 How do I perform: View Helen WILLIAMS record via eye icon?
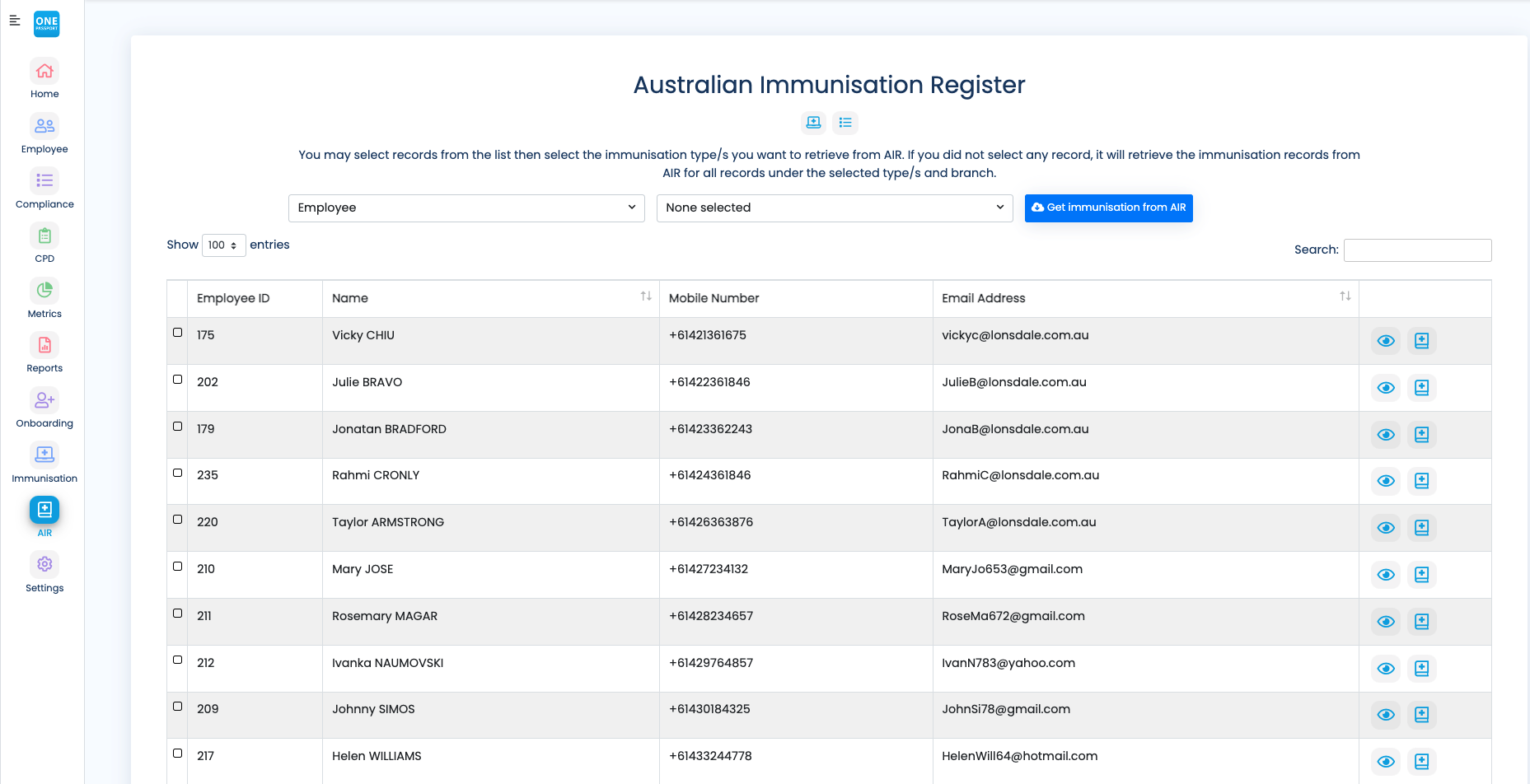click(x=1386, y=762)
